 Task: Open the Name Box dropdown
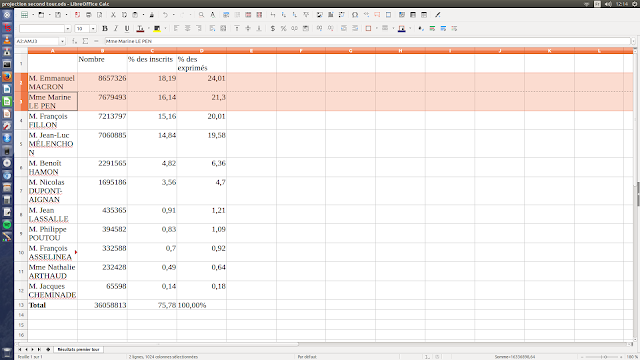[62, 41]
